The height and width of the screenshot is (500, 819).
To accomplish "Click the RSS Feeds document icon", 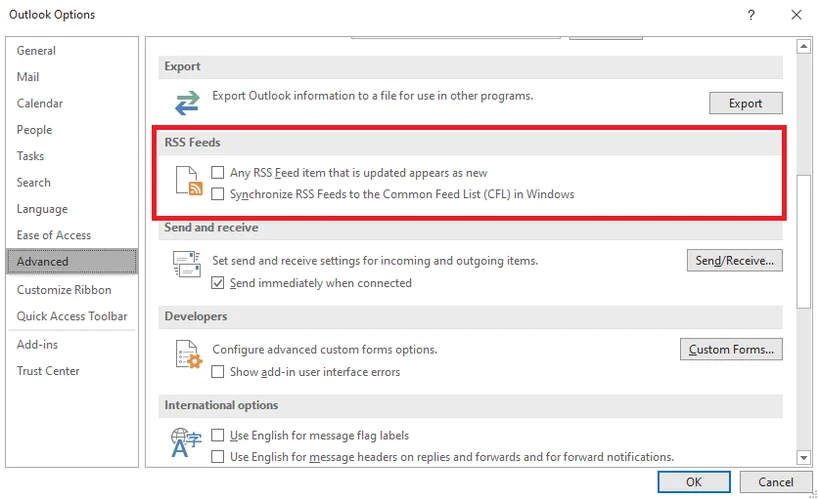I will [x=190, y=181].
